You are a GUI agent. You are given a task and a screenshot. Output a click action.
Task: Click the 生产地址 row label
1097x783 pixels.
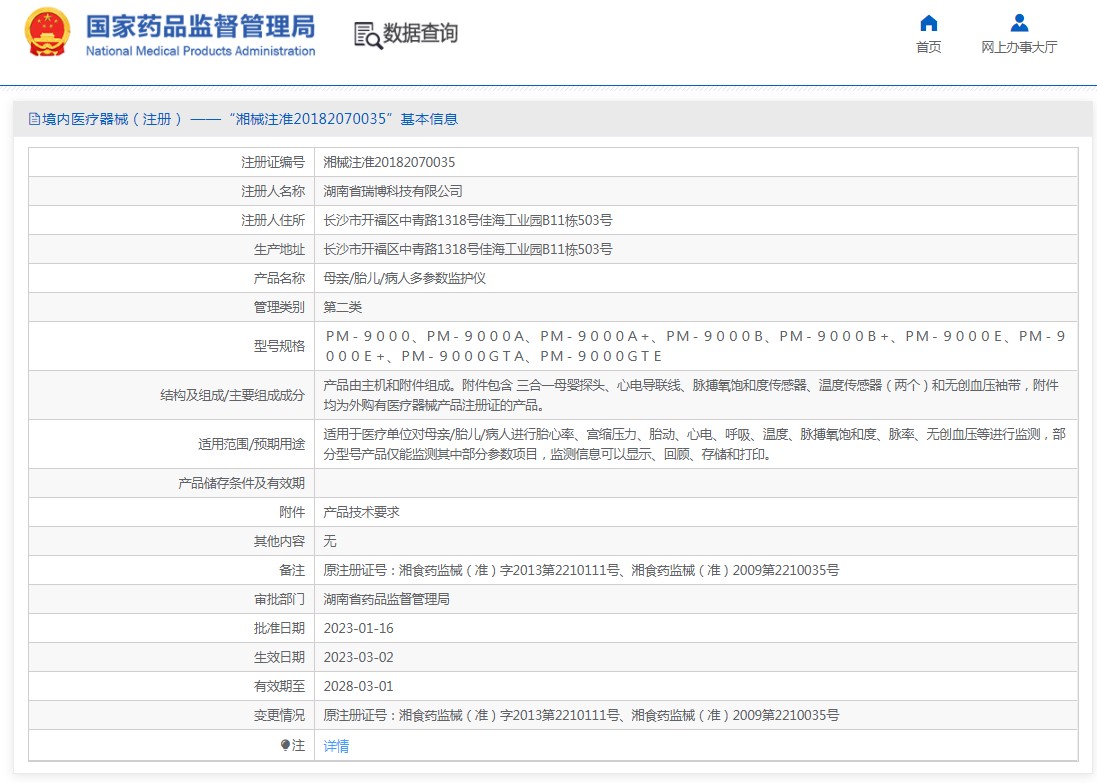click(279, 249)
